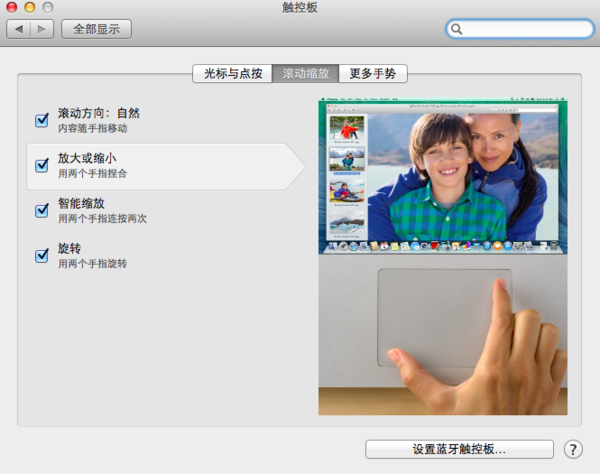
Task: Click the 全部显示 button
Action: tap(96, 29)
